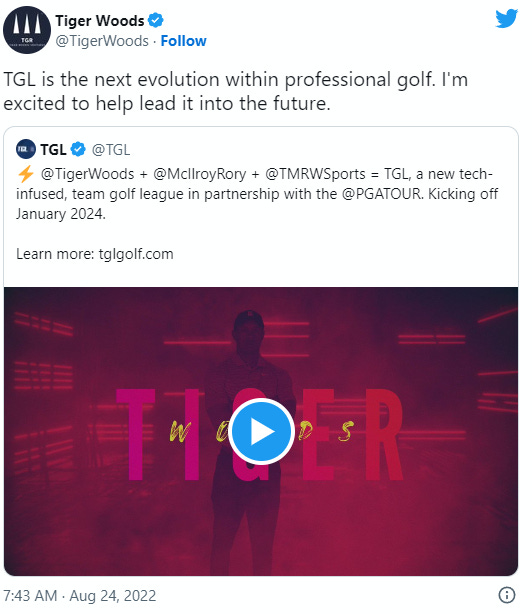532x614 pixels.
Task: Open the @PGATOUR mention
Action: (382, 194)
